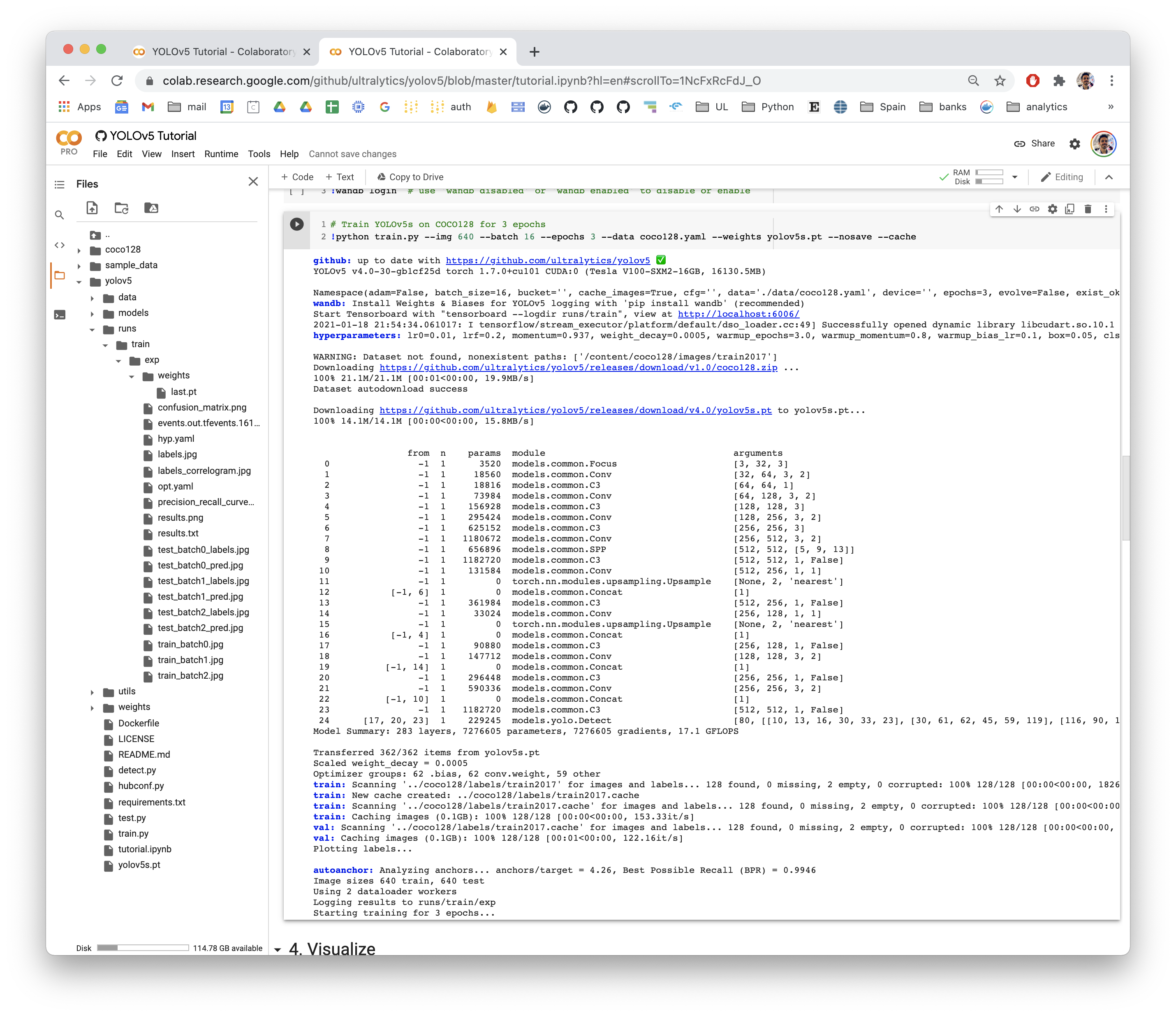Click the Mount Drive icon
1176x1016 pixels.
point(151,208)
